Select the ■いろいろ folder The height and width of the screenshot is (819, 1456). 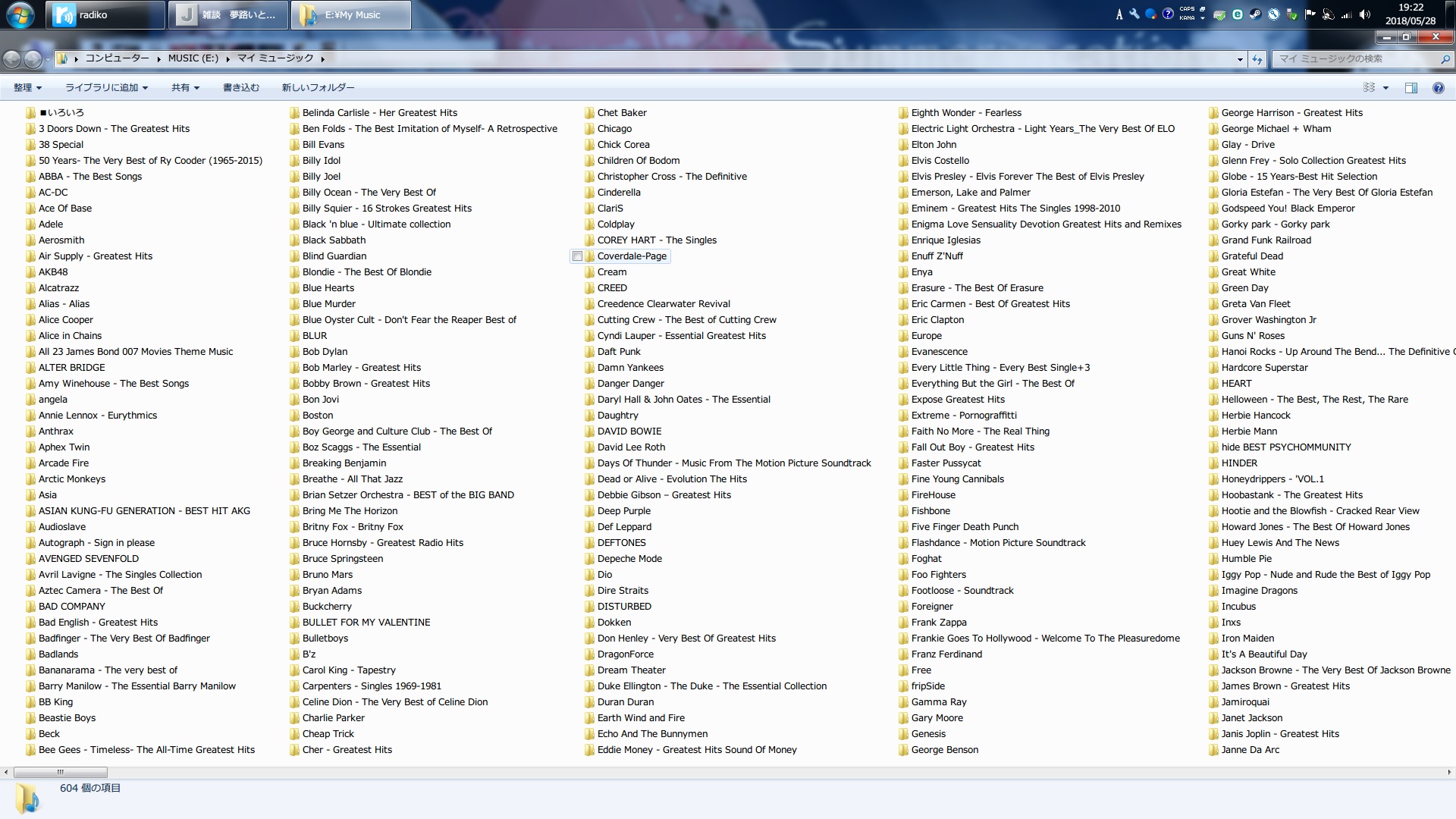(x=55, y=113)
